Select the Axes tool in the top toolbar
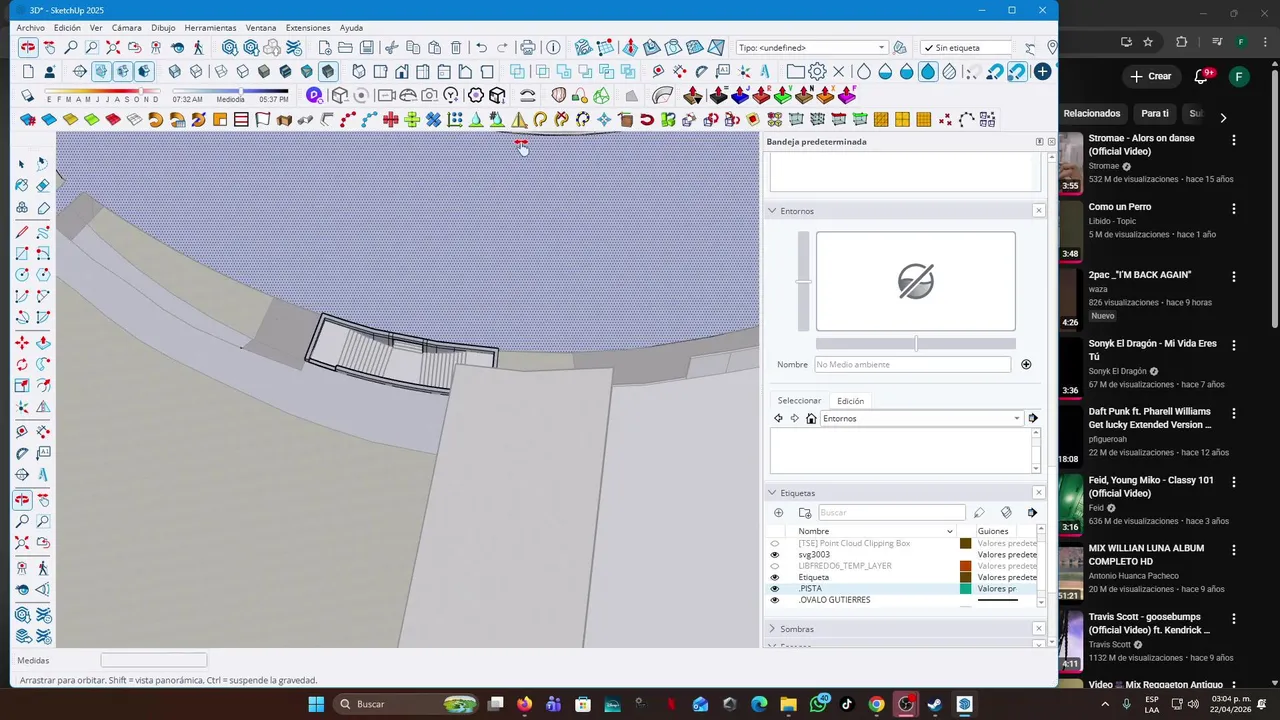 click(x=744, y=71)
